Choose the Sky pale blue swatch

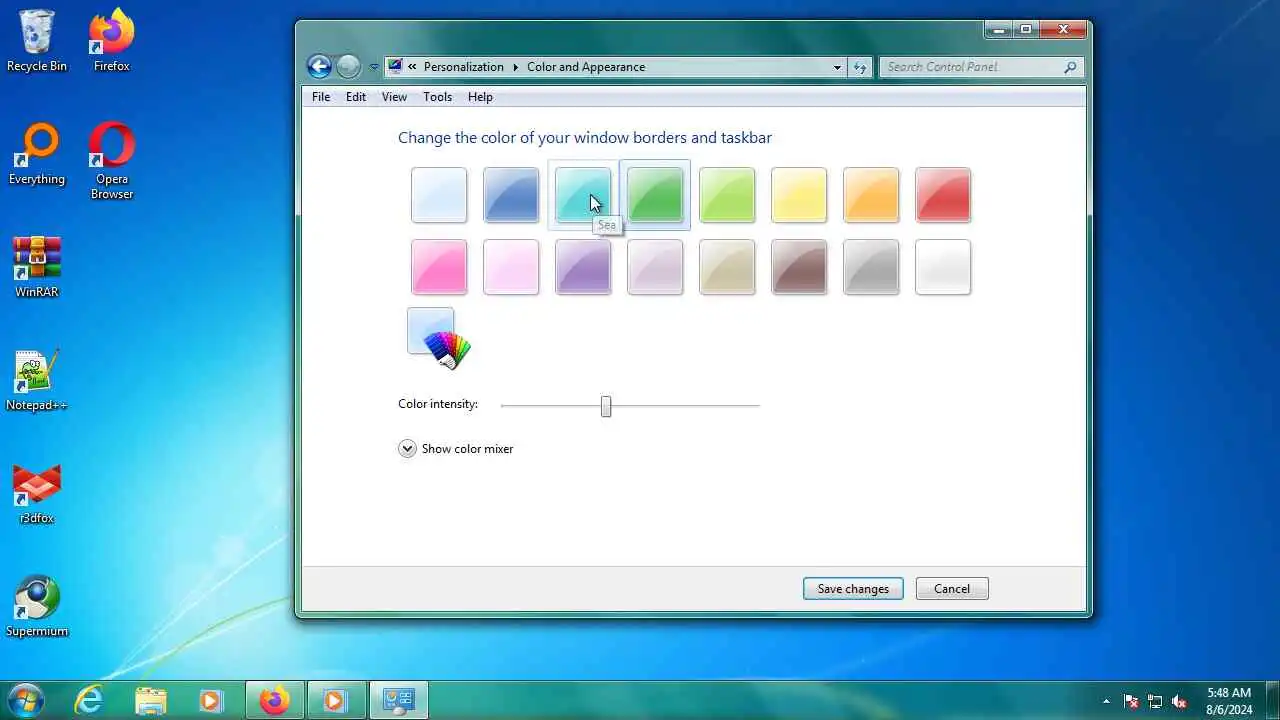439,195
